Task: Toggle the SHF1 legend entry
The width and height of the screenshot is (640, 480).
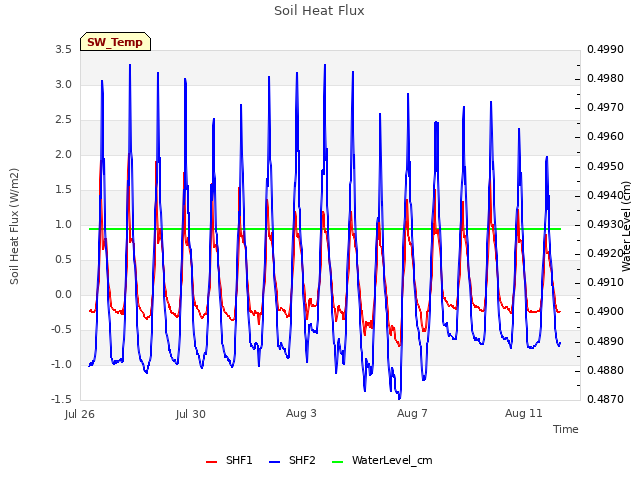Action: [229, 460]
